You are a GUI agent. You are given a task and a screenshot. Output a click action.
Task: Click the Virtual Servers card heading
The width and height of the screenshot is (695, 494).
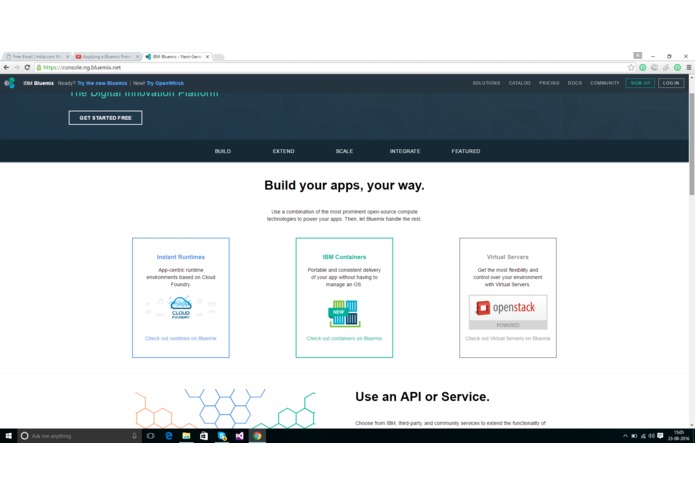(x=508, y=257)
